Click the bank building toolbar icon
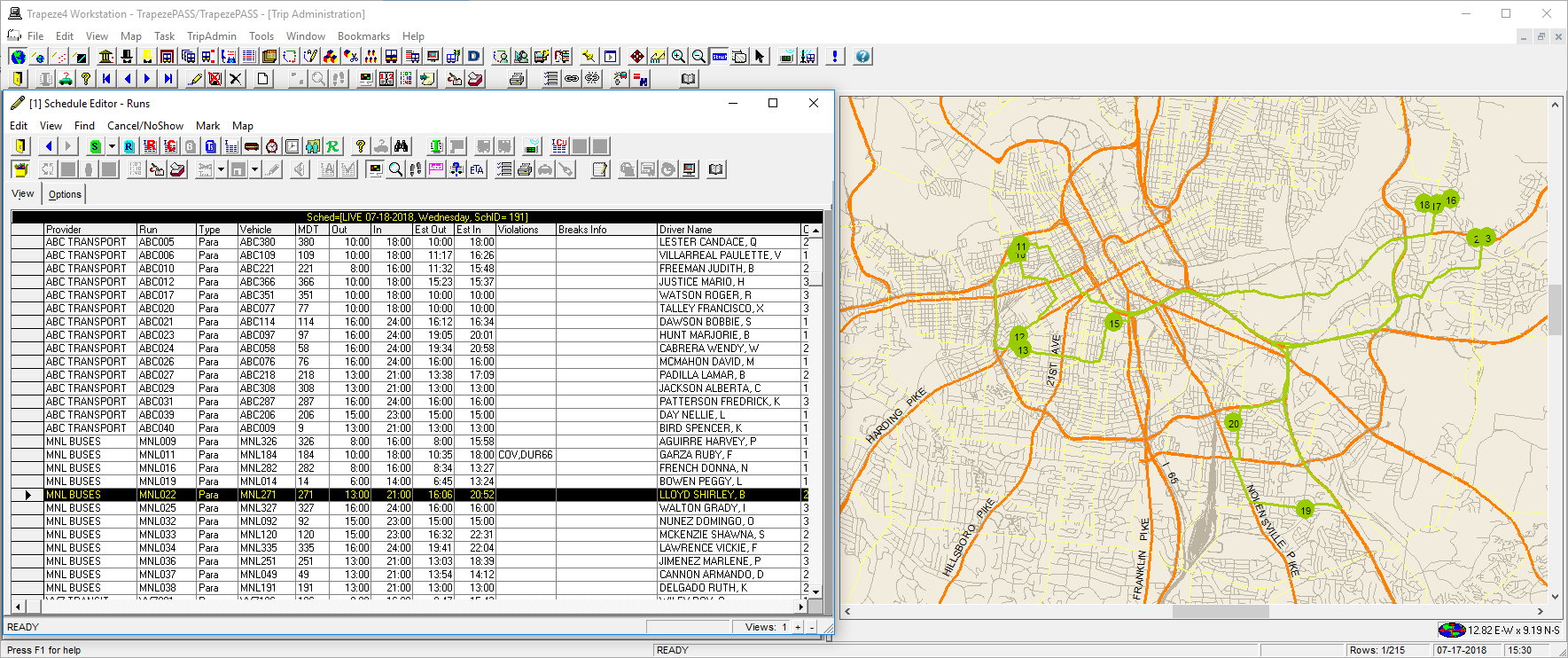 (105, 57)
